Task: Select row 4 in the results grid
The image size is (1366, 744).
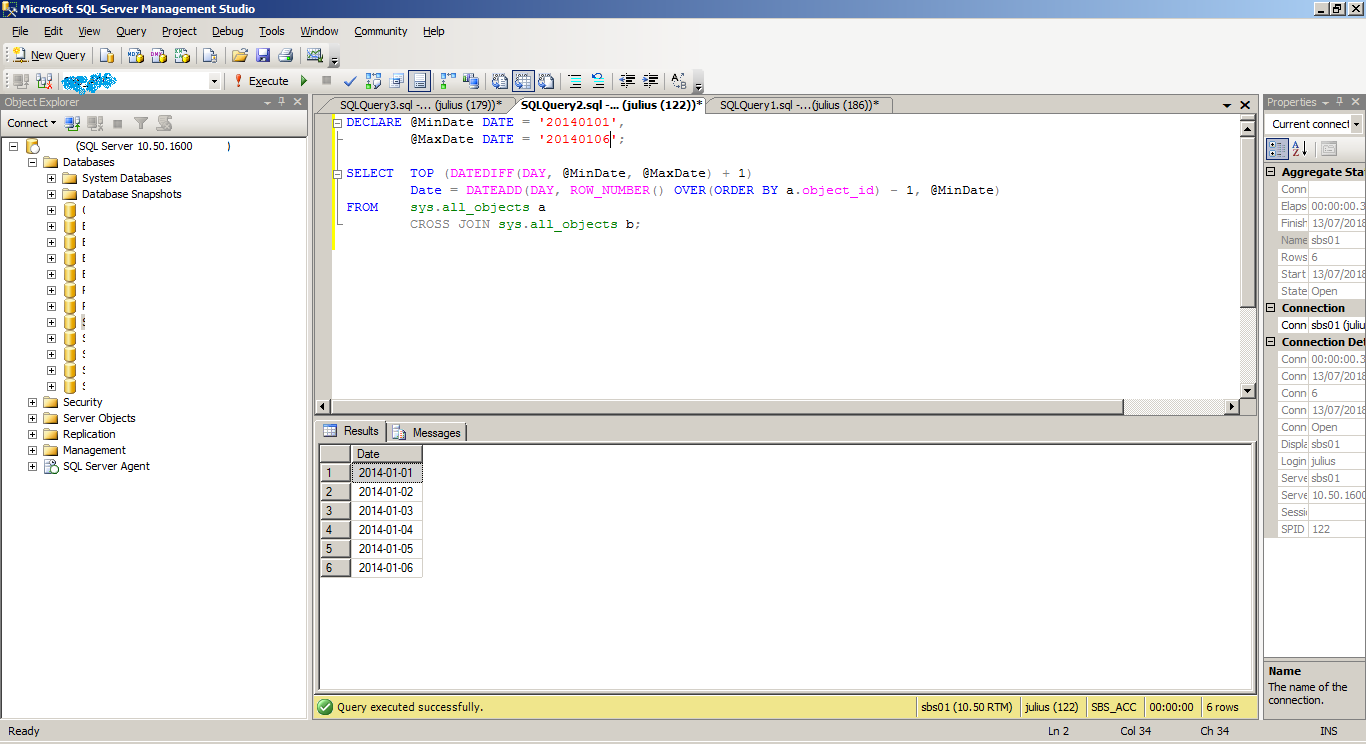Action: [336, 529]
